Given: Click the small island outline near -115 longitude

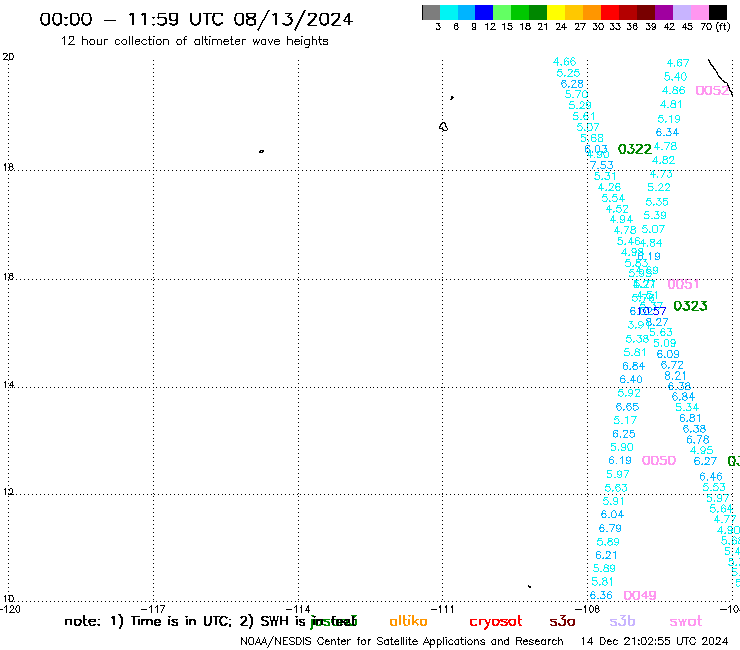Looking at the screenshot, I should [261, 152].
